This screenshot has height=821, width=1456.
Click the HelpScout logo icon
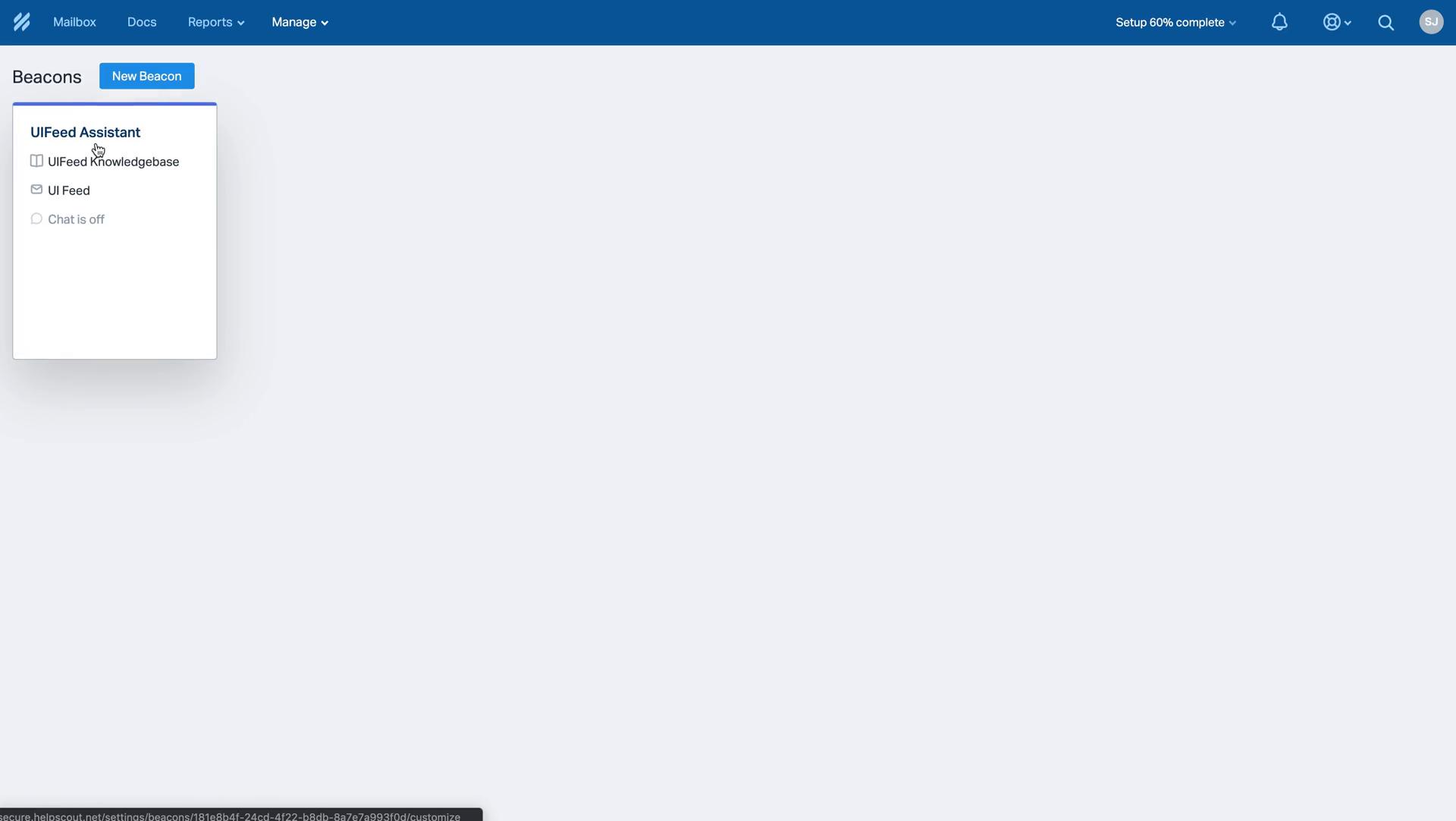(x=21, y=22)
